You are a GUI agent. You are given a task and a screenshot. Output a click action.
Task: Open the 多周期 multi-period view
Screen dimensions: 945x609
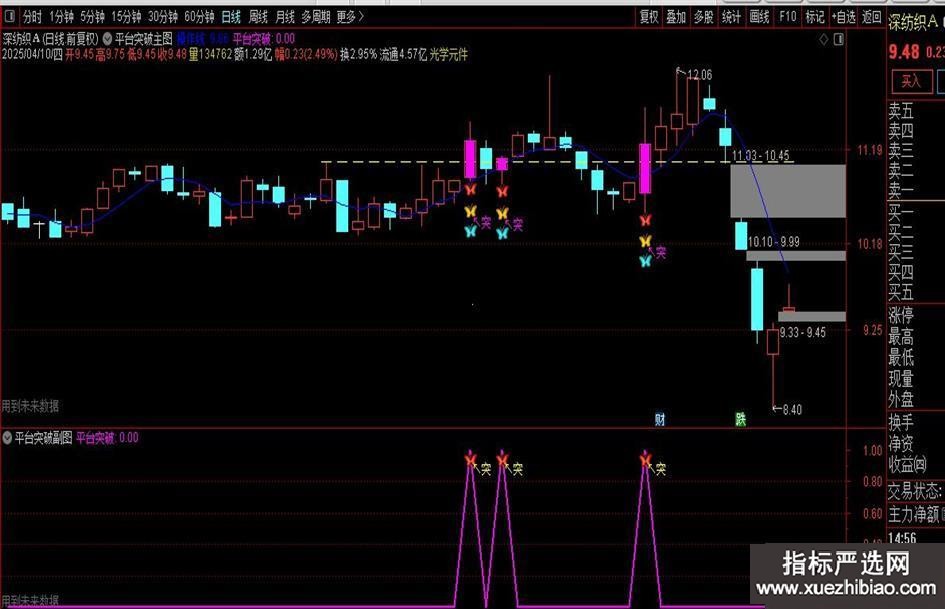[x=316, y=17]
